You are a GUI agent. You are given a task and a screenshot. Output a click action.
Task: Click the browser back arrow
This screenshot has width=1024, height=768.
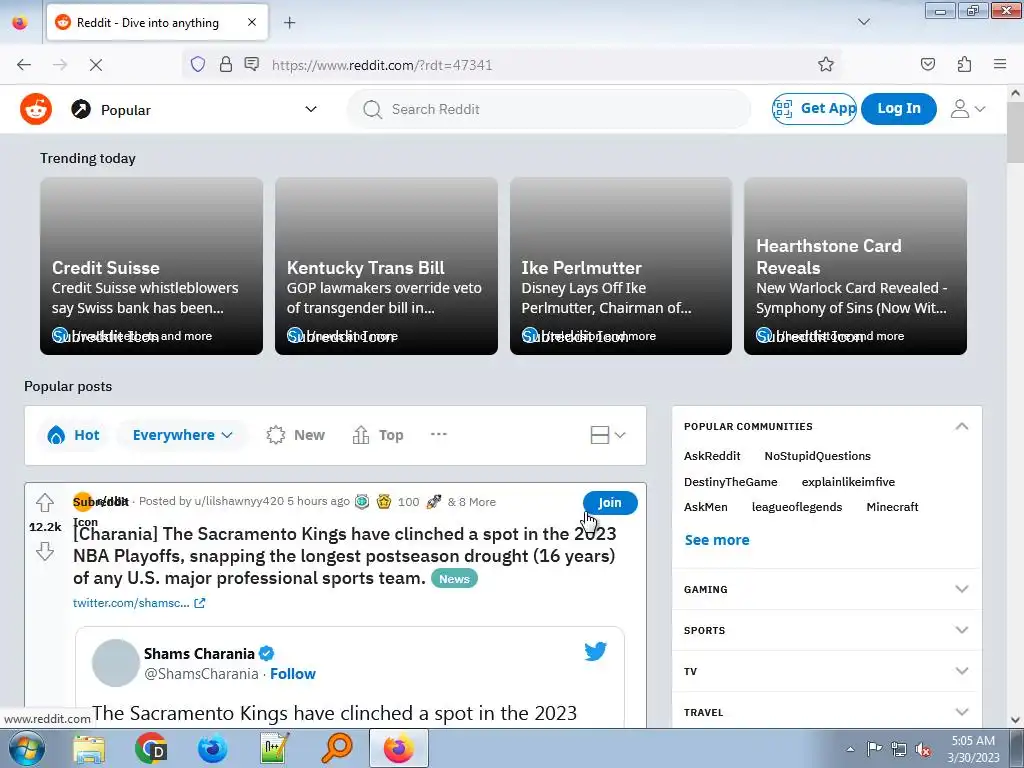point(24,65)
